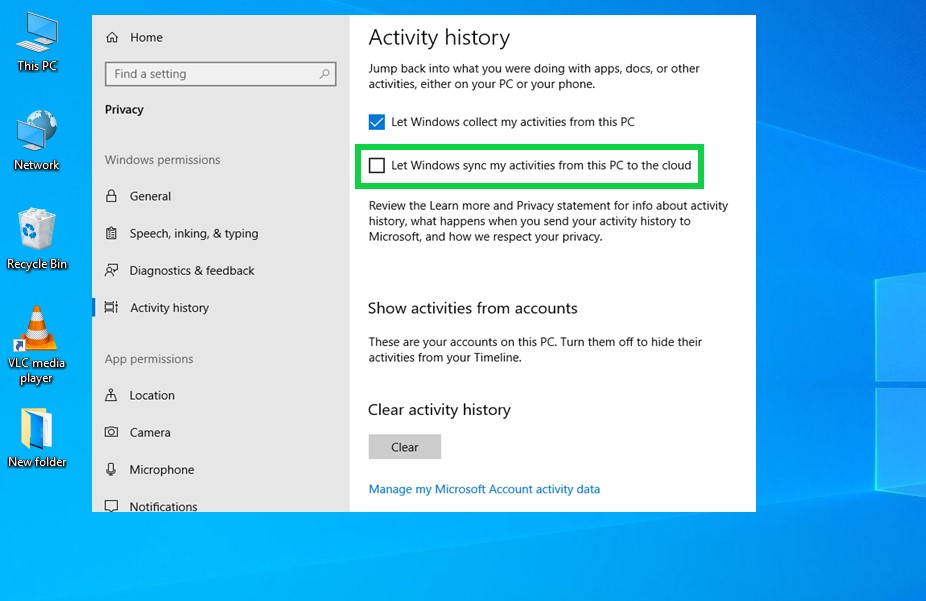Type in the Find a setting field

pyautogui.click(x=210, y=74)
